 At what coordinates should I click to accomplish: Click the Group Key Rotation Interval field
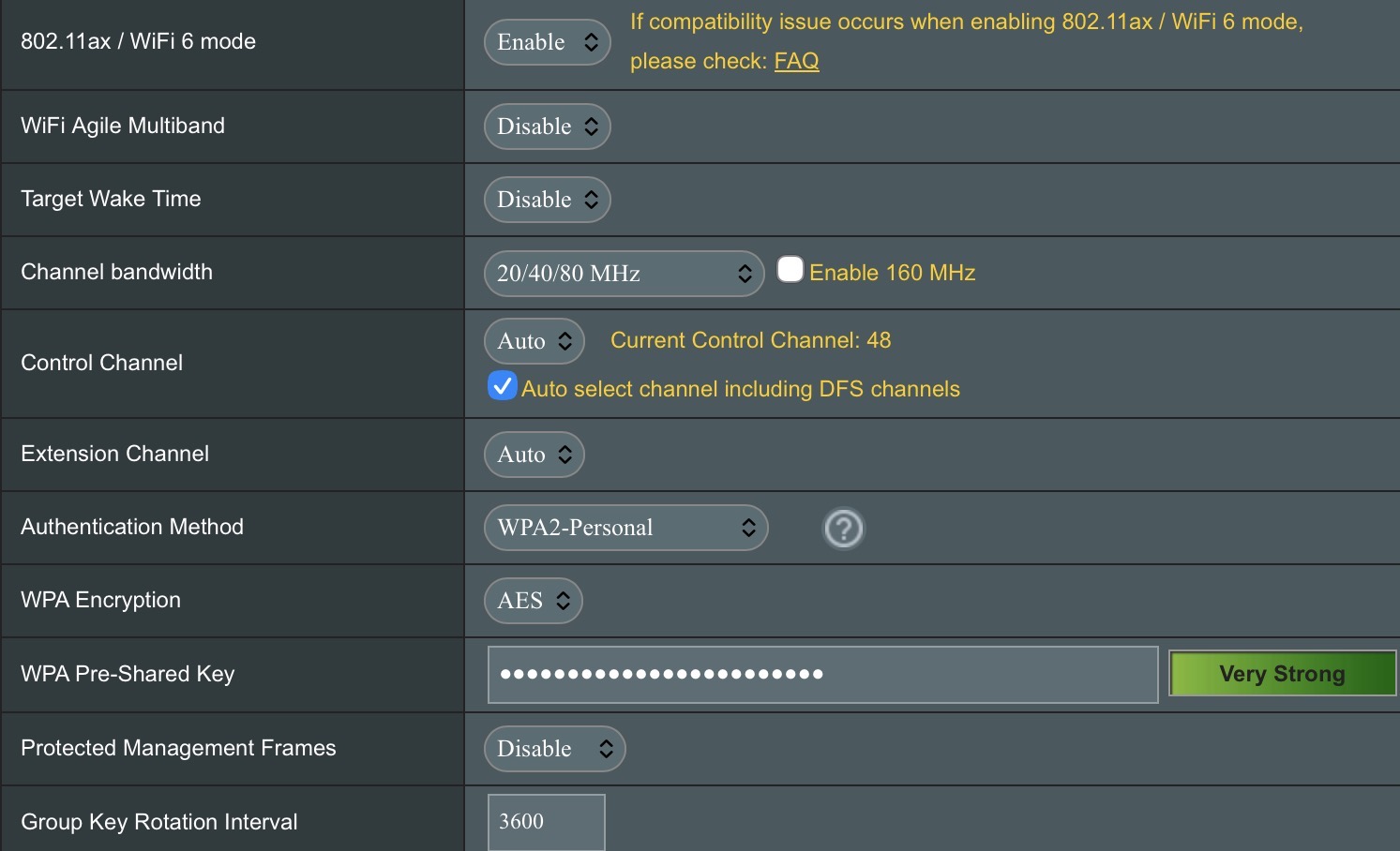coord(546,822)
